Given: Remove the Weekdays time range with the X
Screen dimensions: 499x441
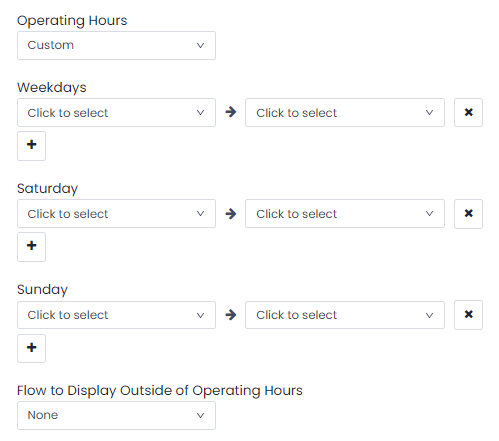Looking at the screenshot, I should click(468, 112).
